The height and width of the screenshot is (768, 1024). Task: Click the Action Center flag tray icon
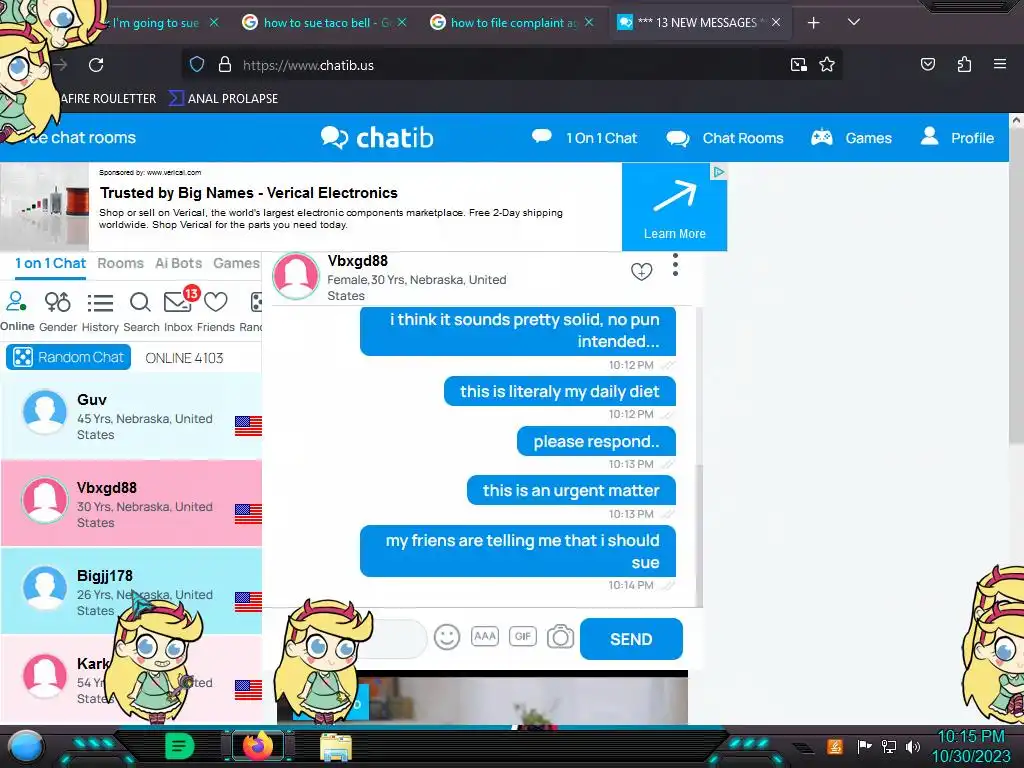(x=863, y=746)
